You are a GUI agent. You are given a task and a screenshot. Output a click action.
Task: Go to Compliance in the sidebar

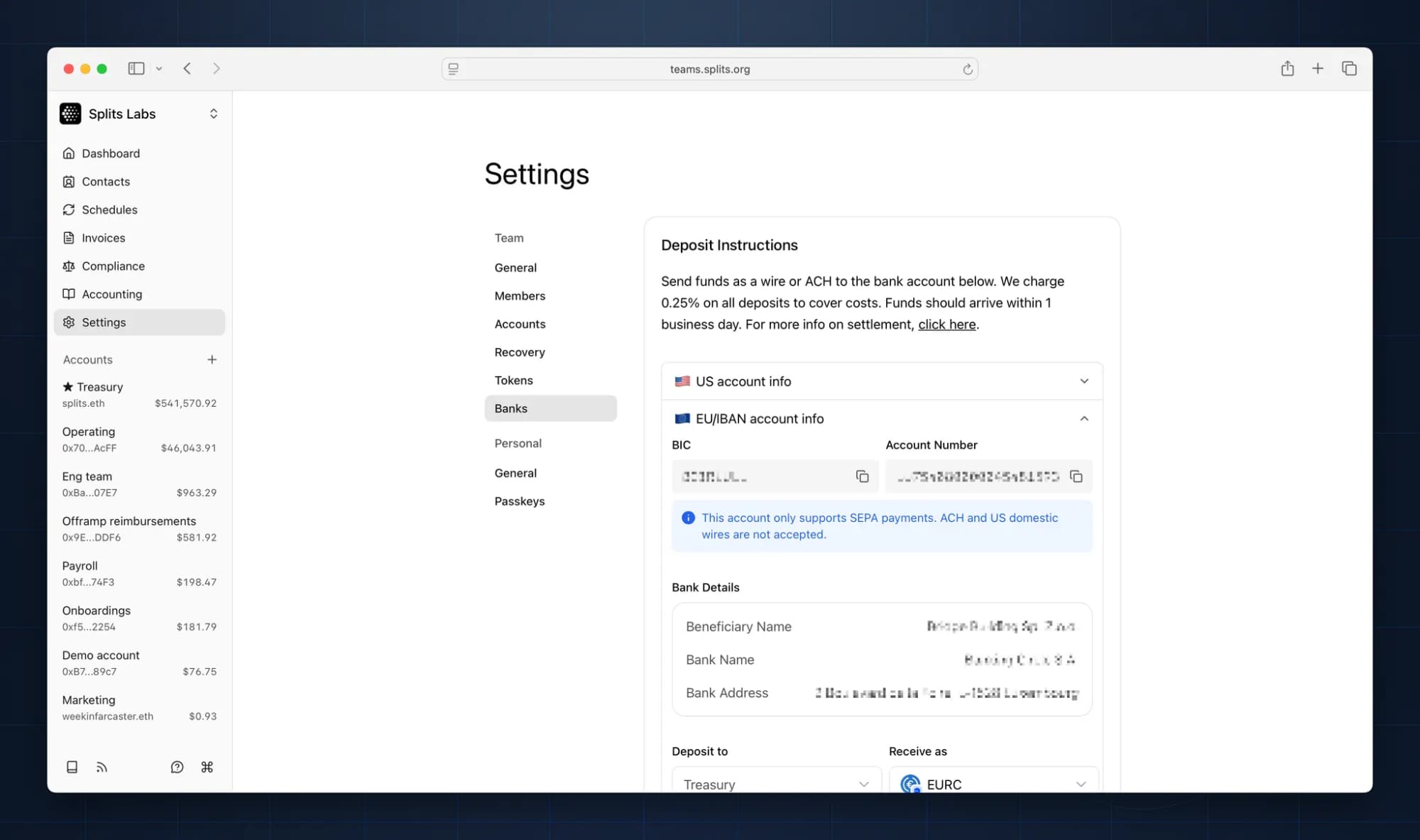coord(113,266)
